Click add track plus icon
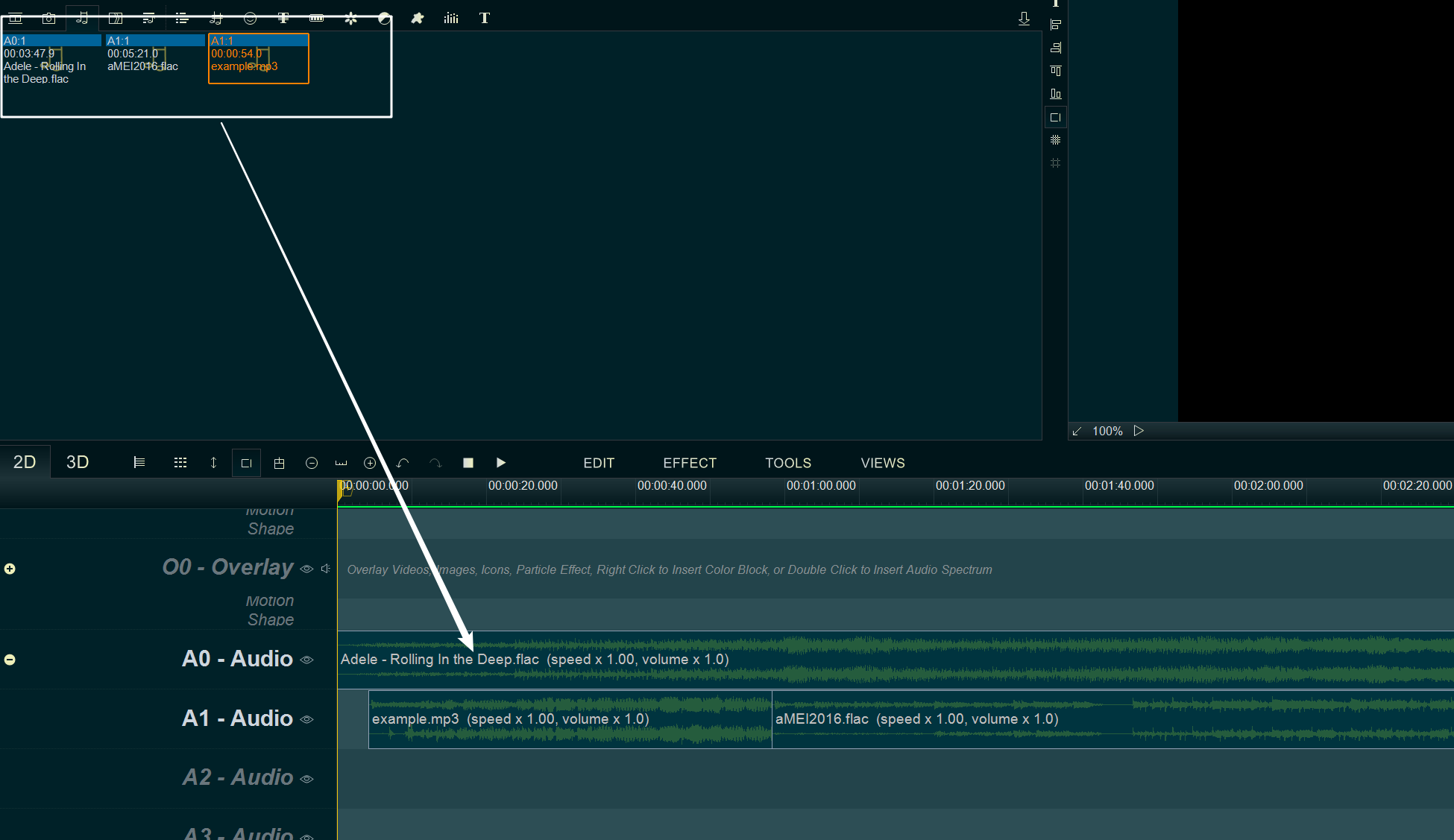Image resolution: width=1454 pixels, height=840 pixels. click(x=11, y=569)
